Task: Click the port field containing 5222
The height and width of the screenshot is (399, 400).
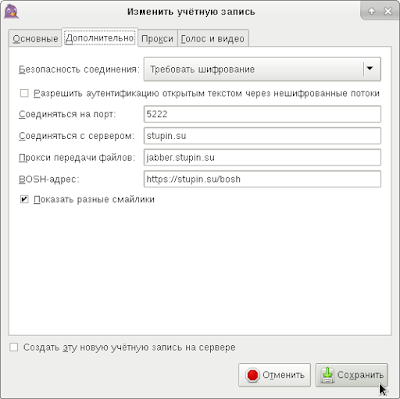Action: tap(262, 114)
